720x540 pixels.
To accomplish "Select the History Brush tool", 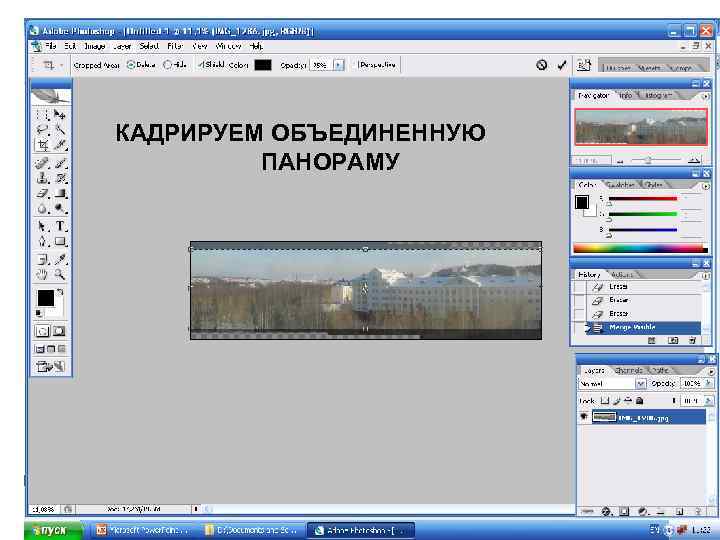I will (x=60, y=178).
